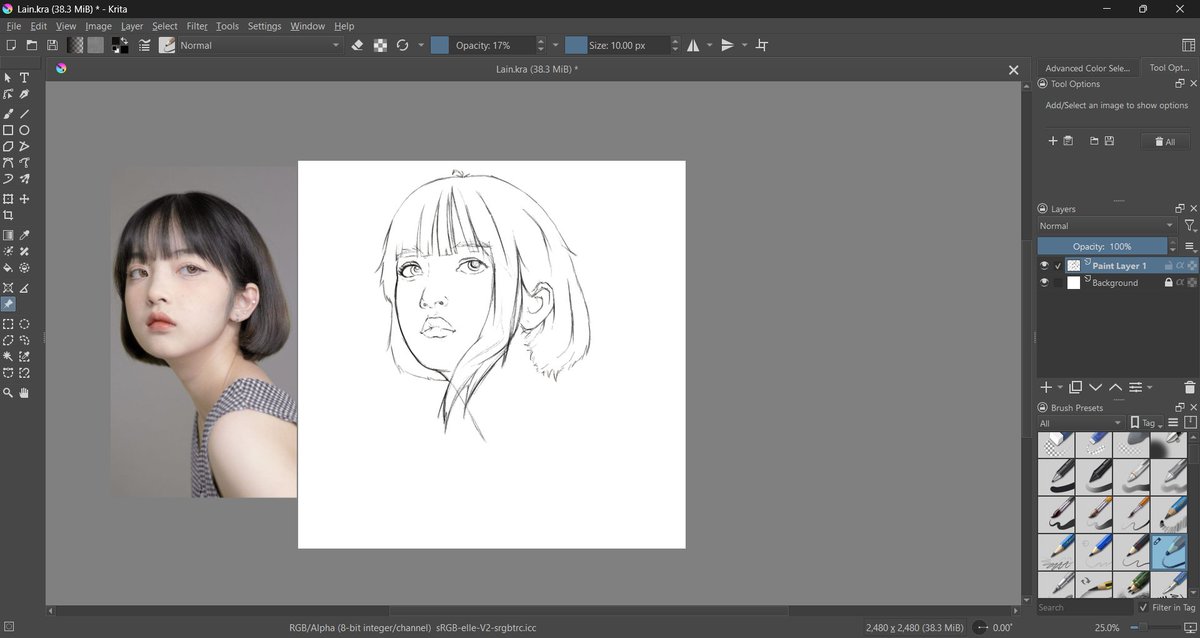Click the Save floppy disk icon
This screenshot has width=1200, height=638.
52,45
